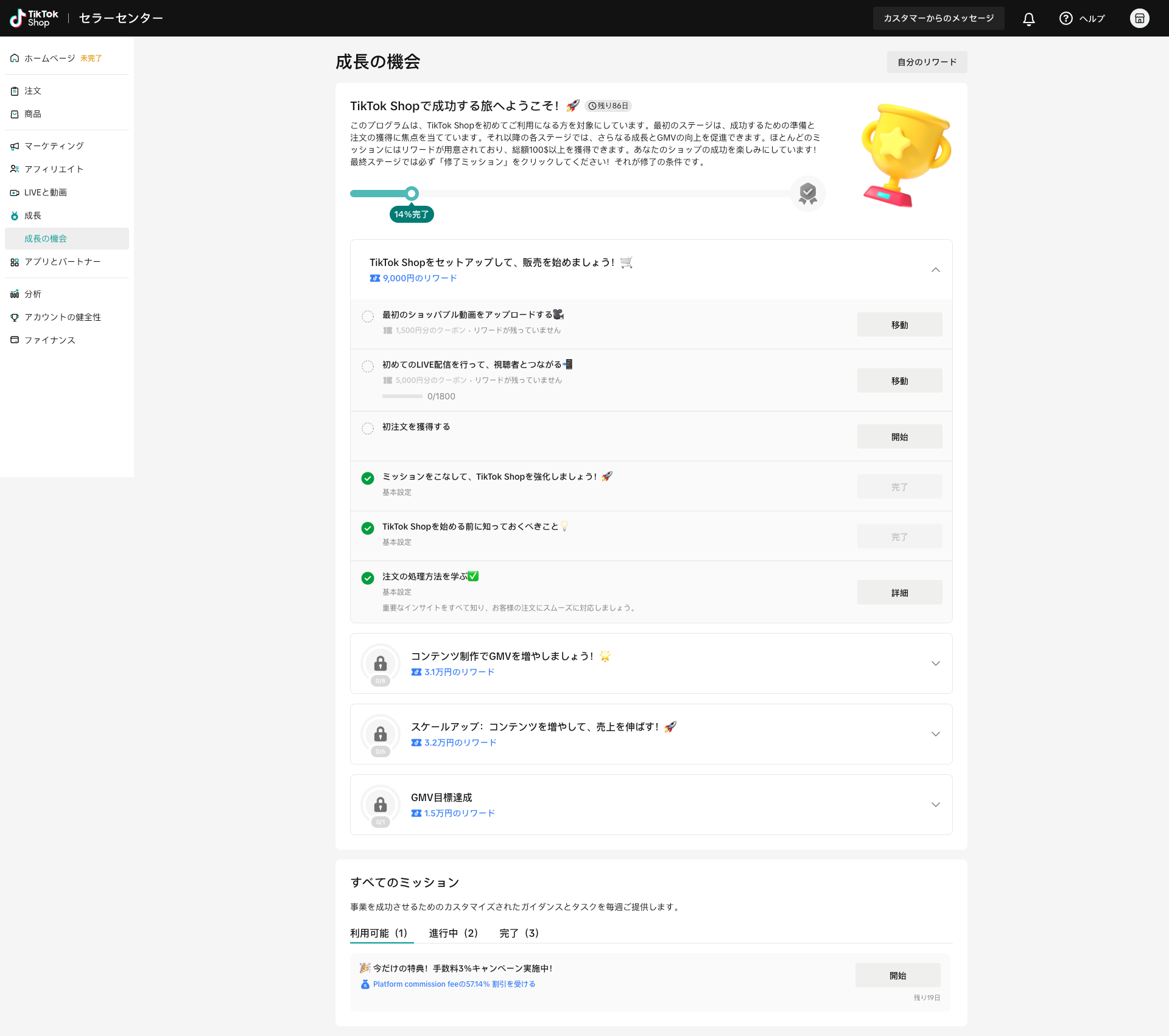Click the people icon beside アフィリエイト
Viewport: 1169px width, 1036px height.
pyautogui.click(x=15, y=169)
